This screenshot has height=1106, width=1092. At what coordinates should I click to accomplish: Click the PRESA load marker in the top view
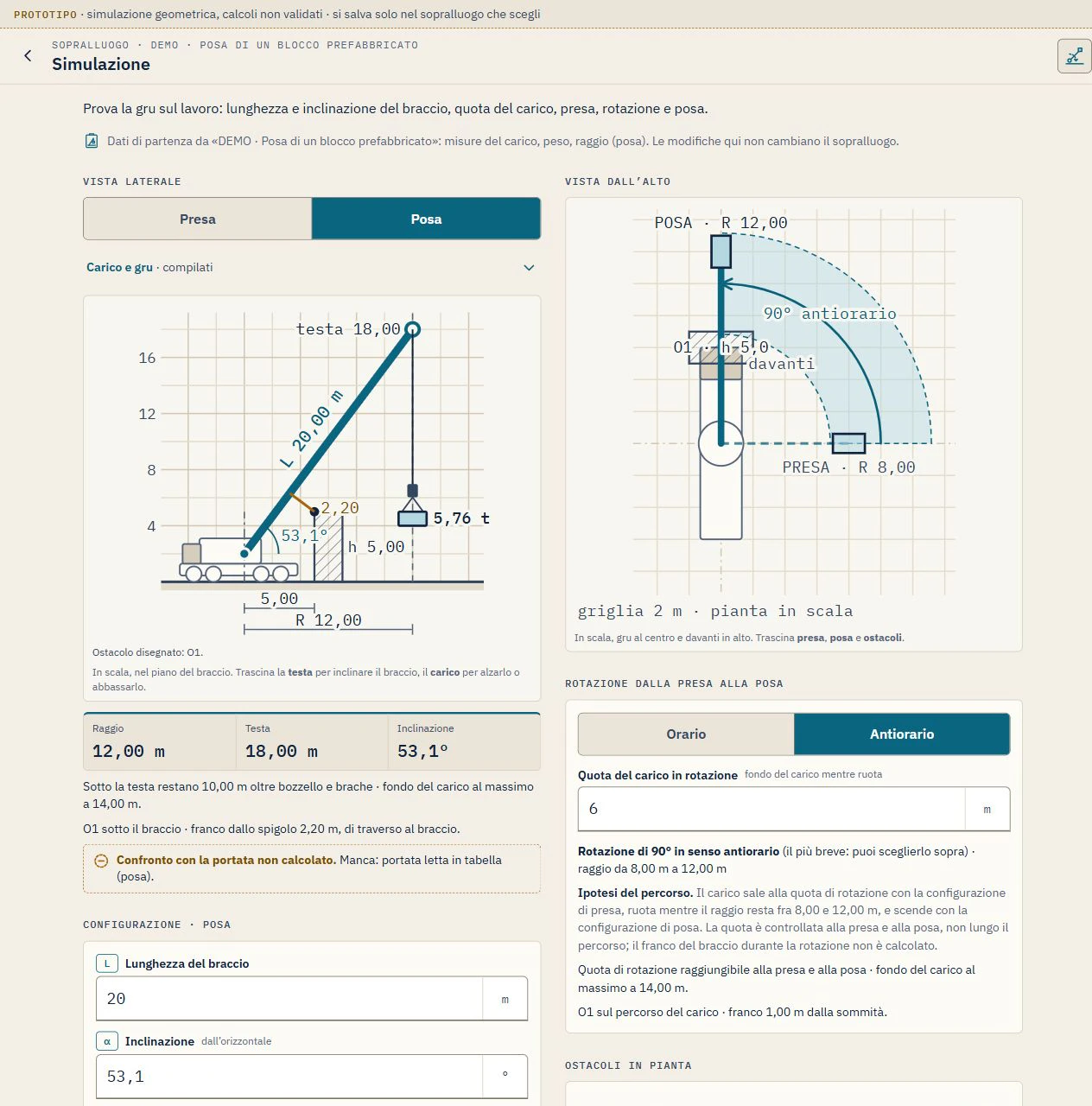pos(848,443)
